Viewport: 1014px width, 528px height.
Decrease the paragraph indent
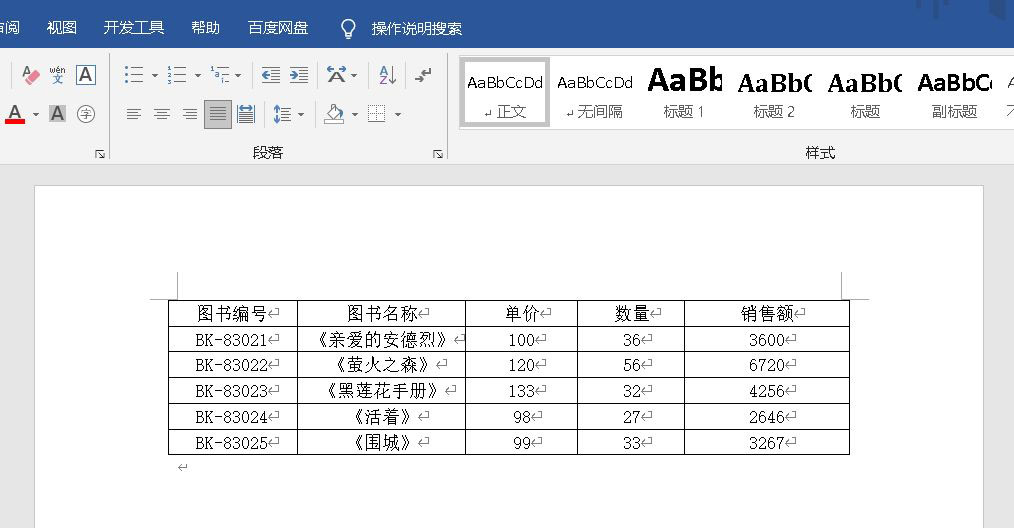(x=270, y=75)
